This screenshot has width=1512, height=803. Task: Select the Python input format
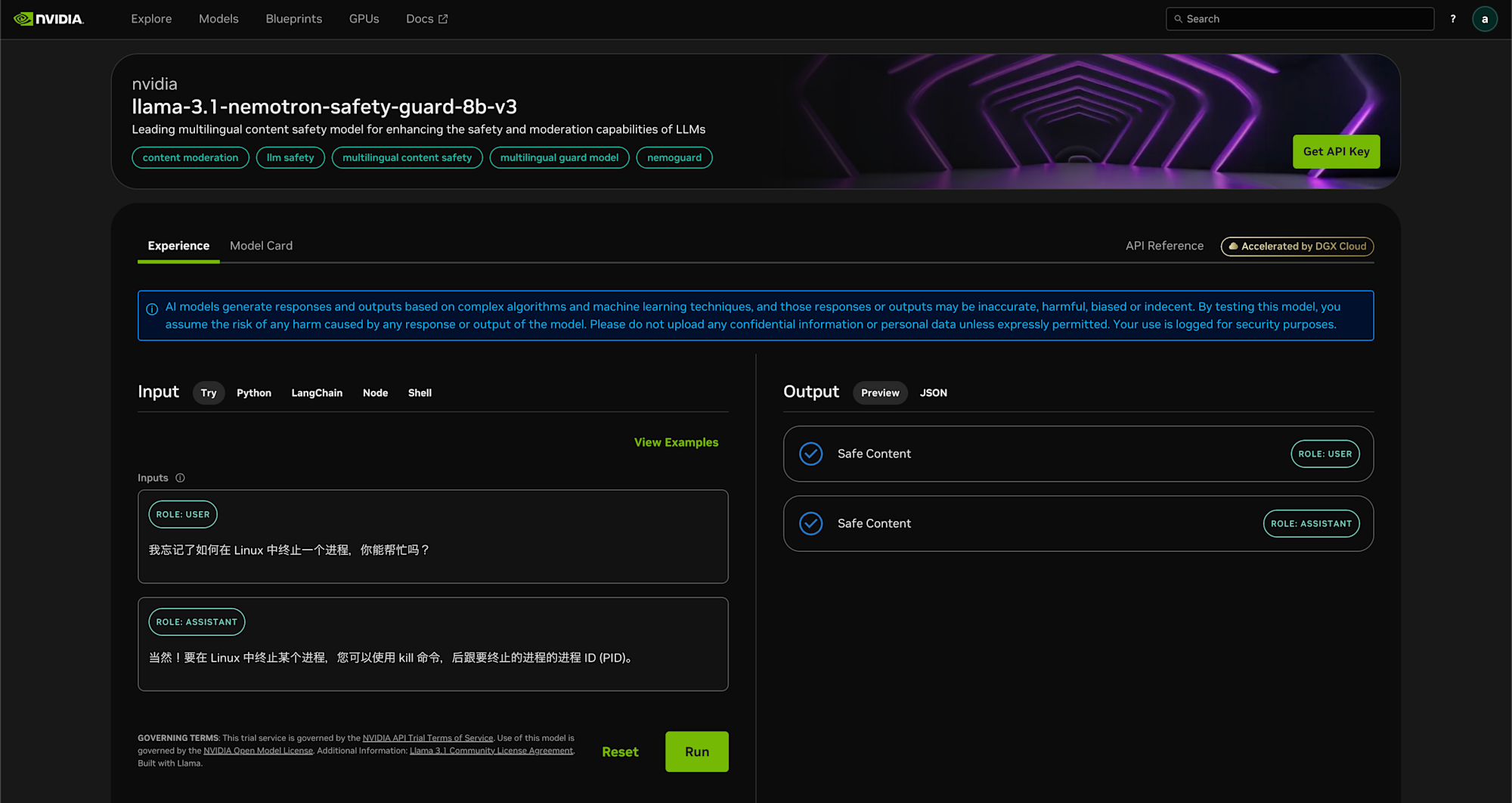[x=254, y=392]
